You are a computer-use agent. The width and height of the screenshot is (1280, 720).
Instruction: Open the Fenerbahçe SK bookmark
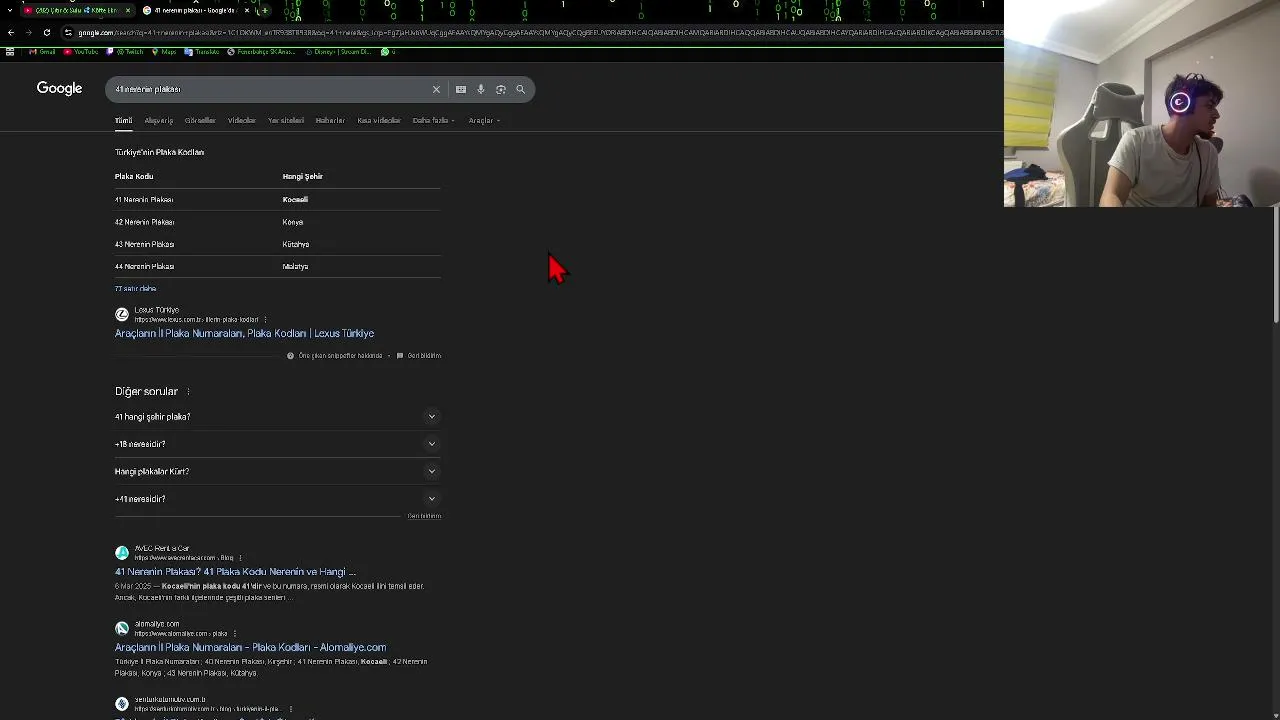click(261, 52)
